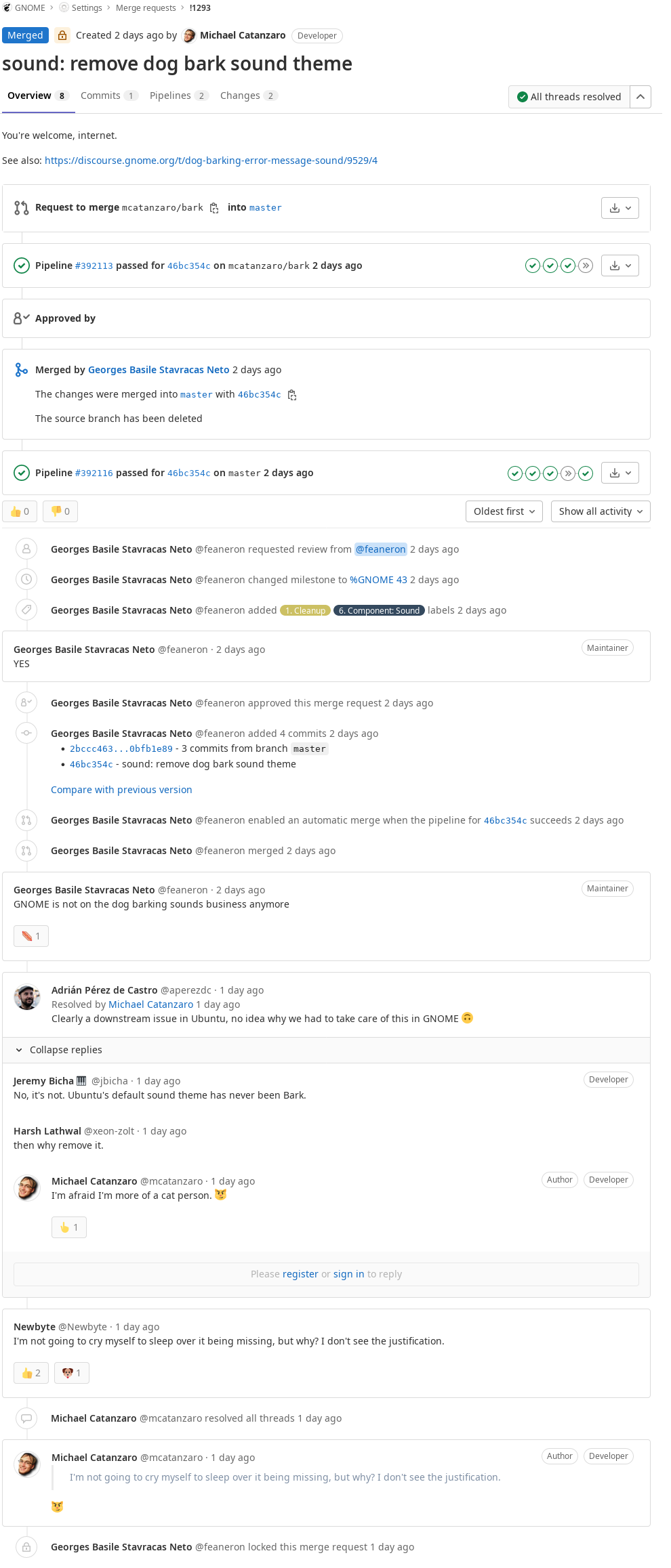Image resolution: width=671 pixels, height=1568 pixels.
Task: Click the @feaneron mention highlight
Action: (380, 549)
